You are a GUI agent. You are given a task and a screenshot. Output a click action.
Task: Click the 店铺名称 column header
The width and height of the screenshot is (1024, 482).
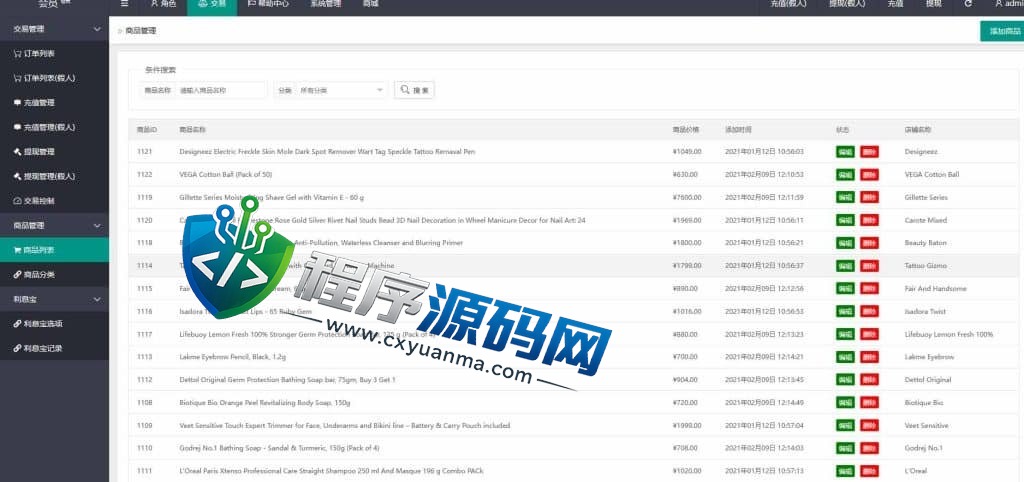(x=918, y=130)
